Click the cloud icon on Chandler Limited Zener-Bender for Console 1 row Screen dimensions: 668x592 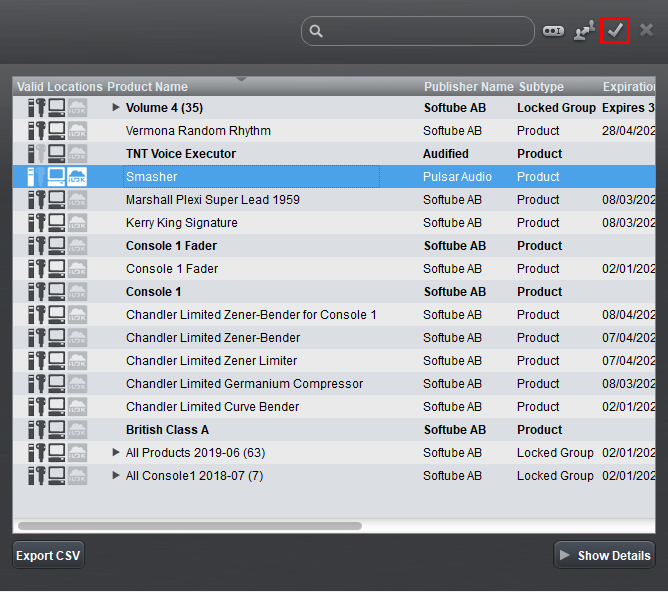77,314
